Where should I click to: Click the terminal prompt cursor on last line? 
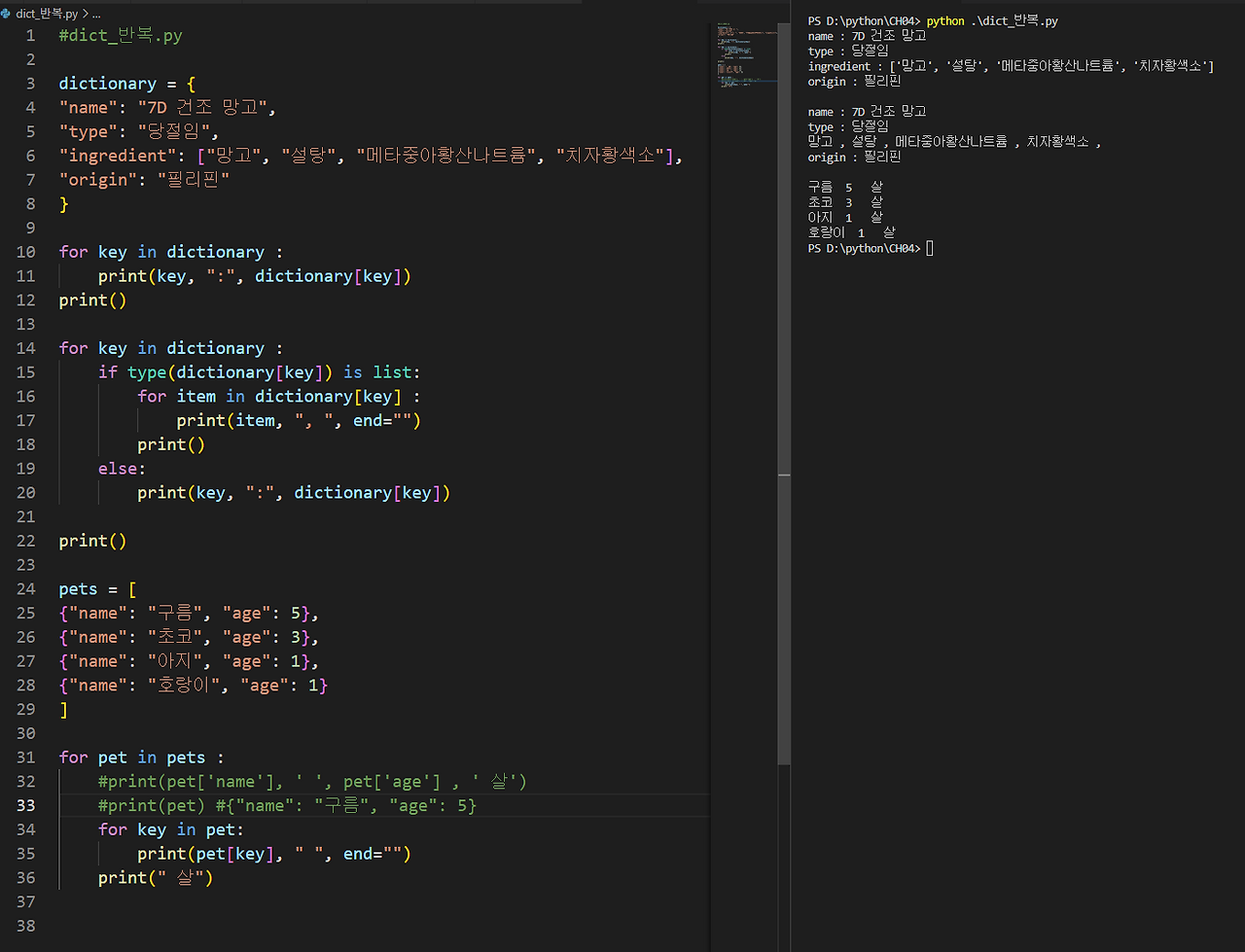[x=930, y=248]
